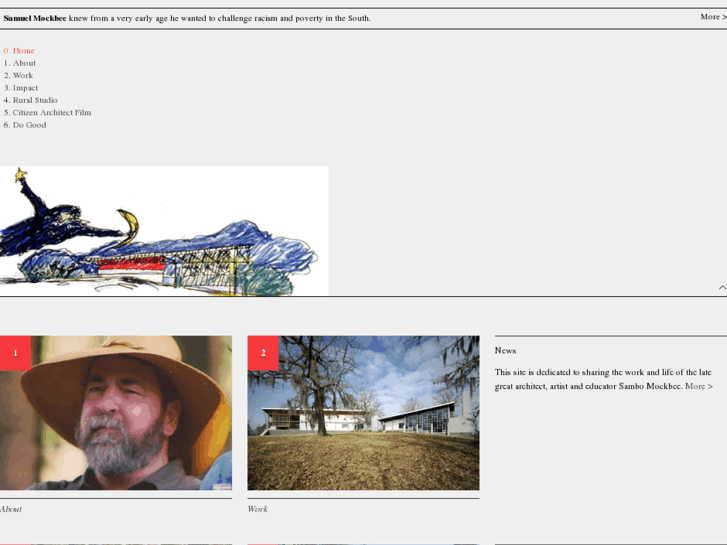Click More link in the News section
Viewport: 727px width, 545px height.
[x=699, y=386]
